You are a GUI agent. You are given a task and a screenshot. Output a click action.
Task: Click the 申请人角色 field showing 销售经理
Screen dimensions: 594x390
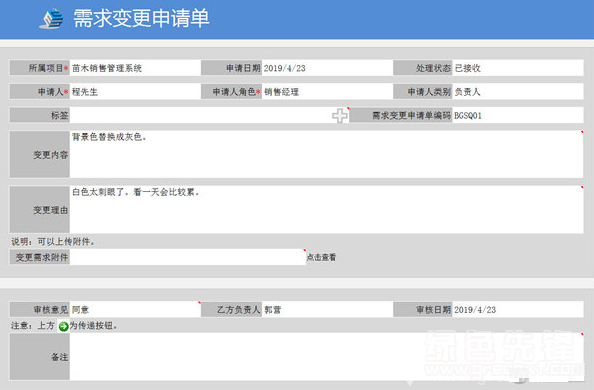[x=327, y=92]
